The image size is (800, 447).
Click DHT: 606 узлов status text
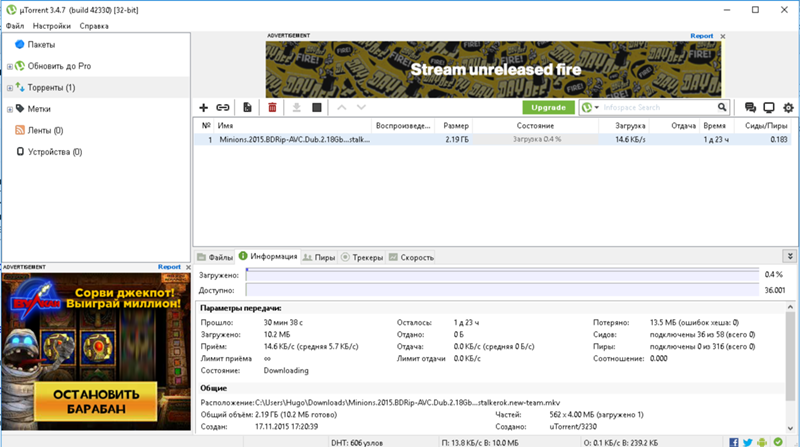pos(357,442)
